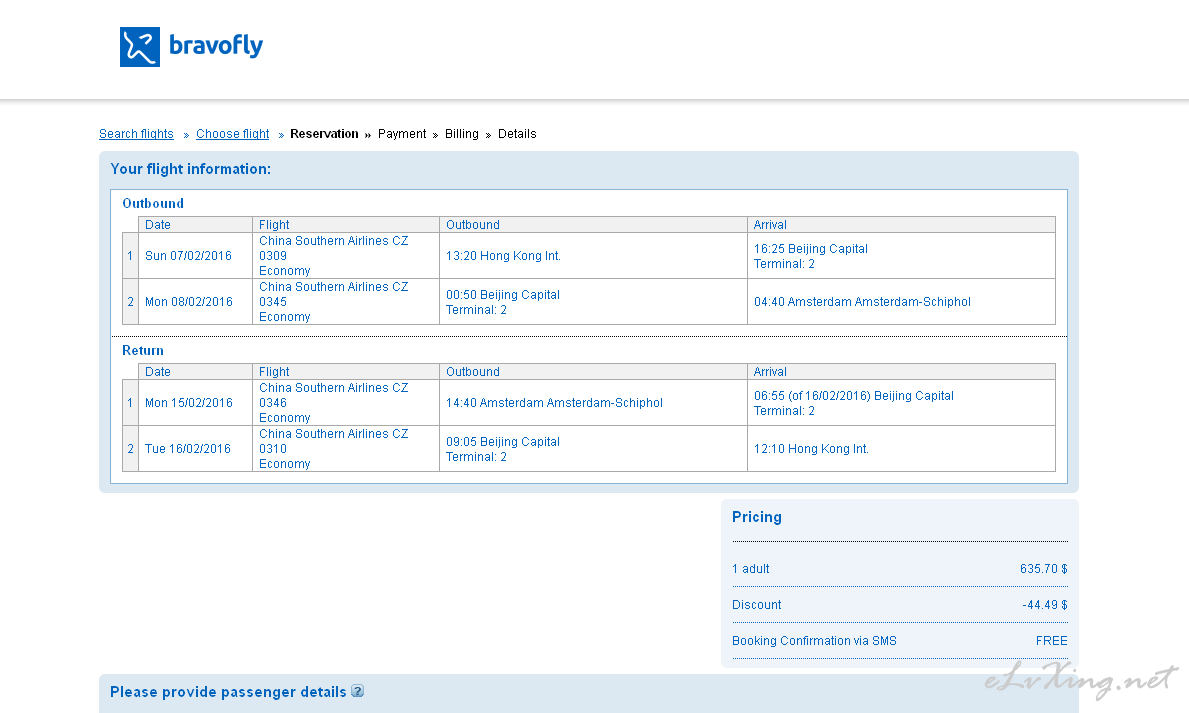Go back to the Choose flight step
The height and width of the screenshot is (713, 1189).
(x=232, y=134)
